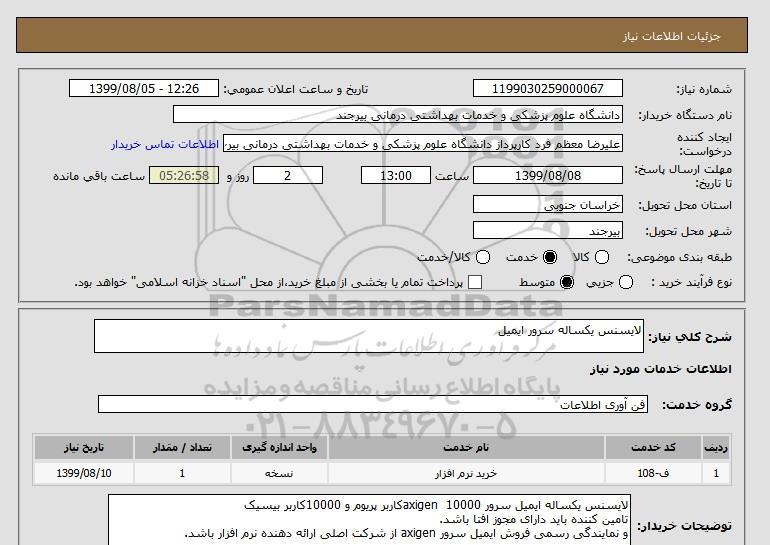Image resolution: width=770 pixels, height=545 pixels.
Task: Click the city field بیرجند
Action: [548, 230]
